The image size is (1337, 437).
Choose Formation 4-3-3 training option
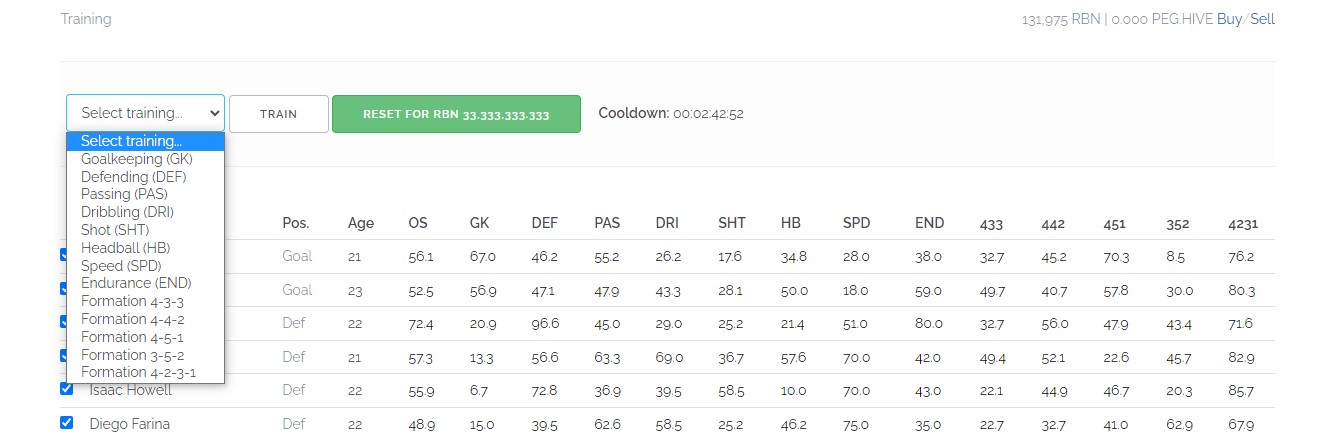pos(146,301)
